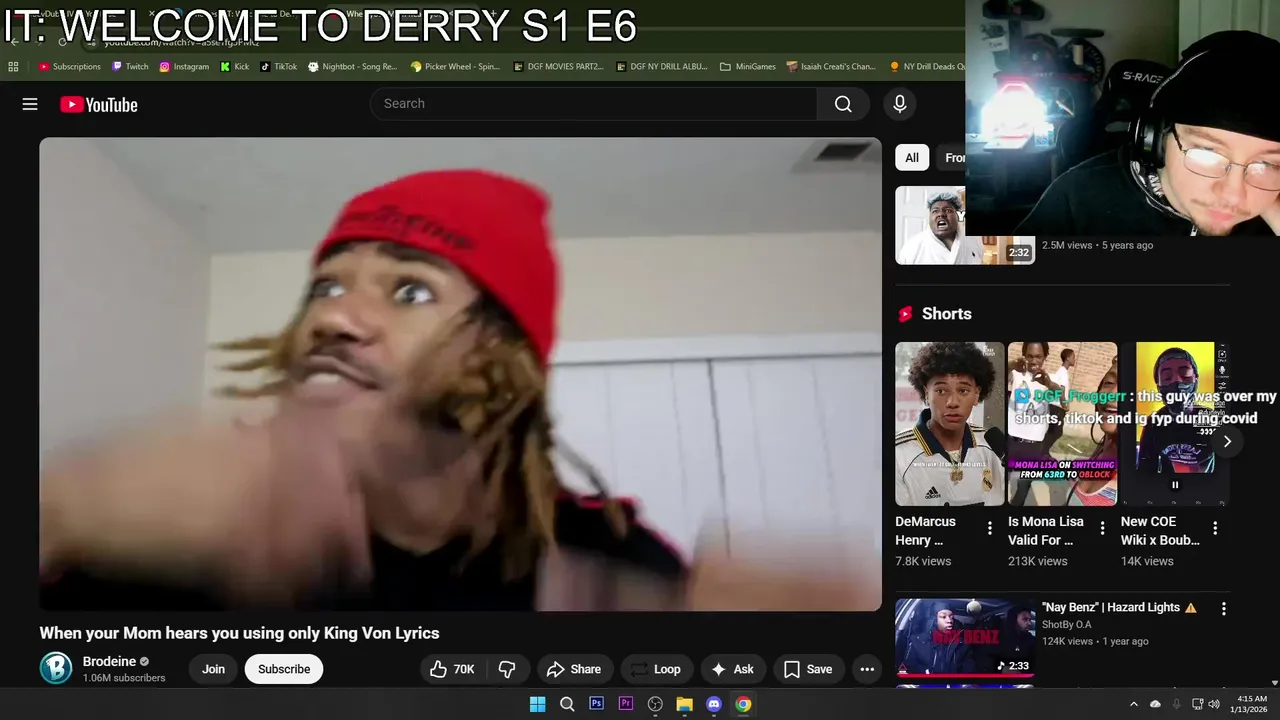Open the Subscriptions bookmark
Viewport: 1280px width, 720px height.
coord(70,67)
